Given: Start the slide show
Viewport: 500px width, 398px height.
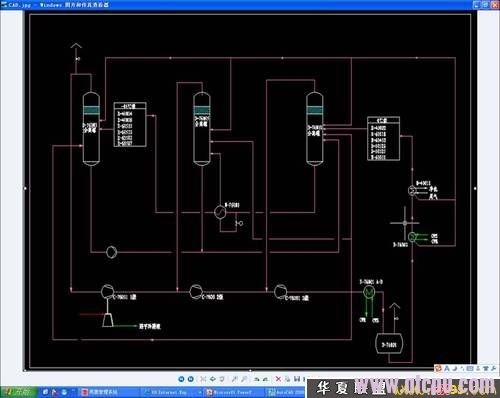Looking at the screenshot, I should click(221, 379).
